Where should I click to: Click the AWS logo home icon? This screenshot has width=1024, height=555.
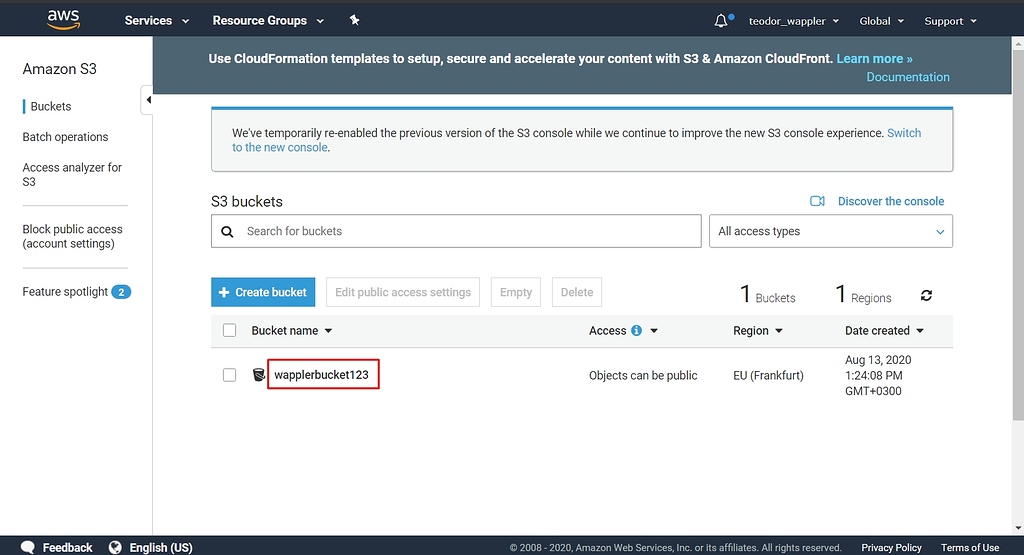coord(63,20)
